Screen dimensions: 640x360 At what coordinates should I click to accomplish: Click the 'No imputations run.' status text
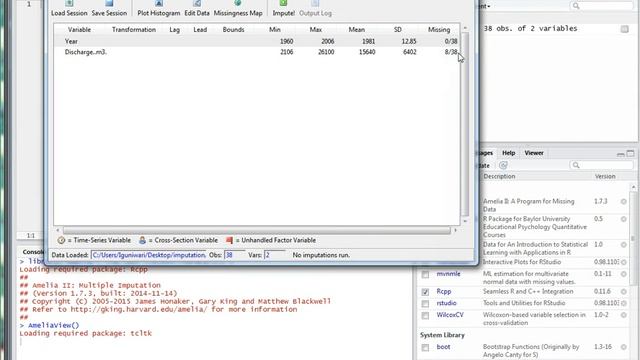(321, 255)
